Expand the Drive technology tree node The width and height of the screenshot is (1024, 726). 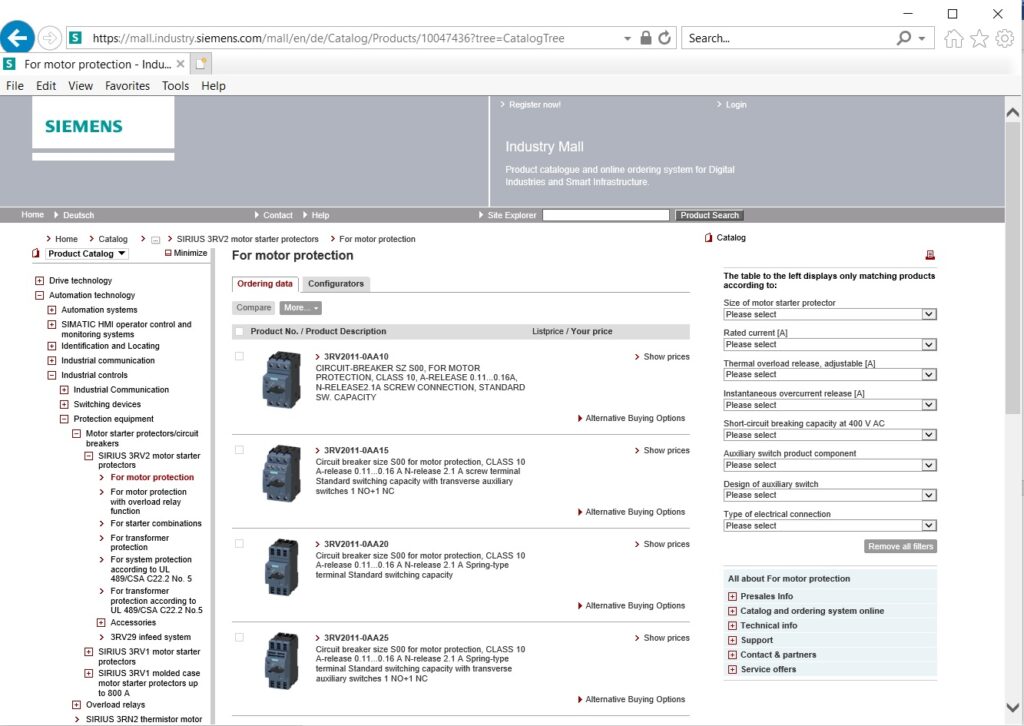[x=39, y=281]
